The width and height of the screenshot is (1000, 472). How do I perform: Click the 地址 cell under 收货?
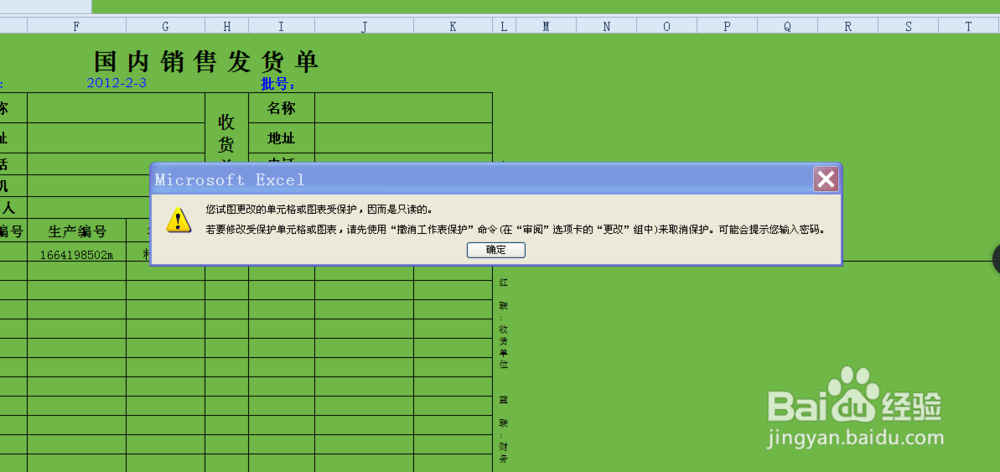click(281, 138)
